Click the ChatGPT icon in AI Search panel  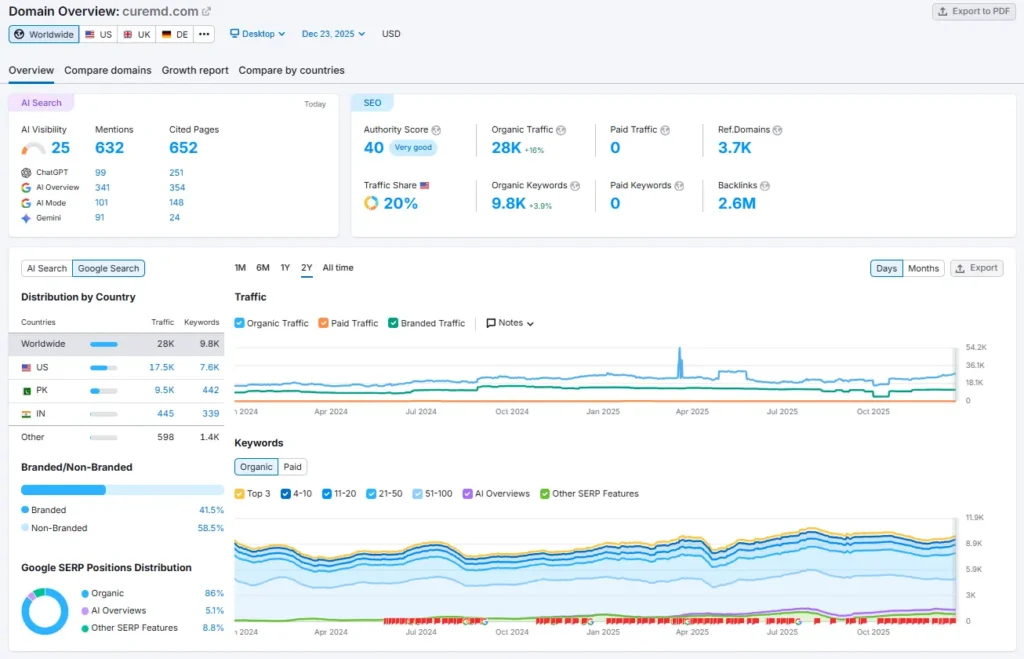pos(25,173)
